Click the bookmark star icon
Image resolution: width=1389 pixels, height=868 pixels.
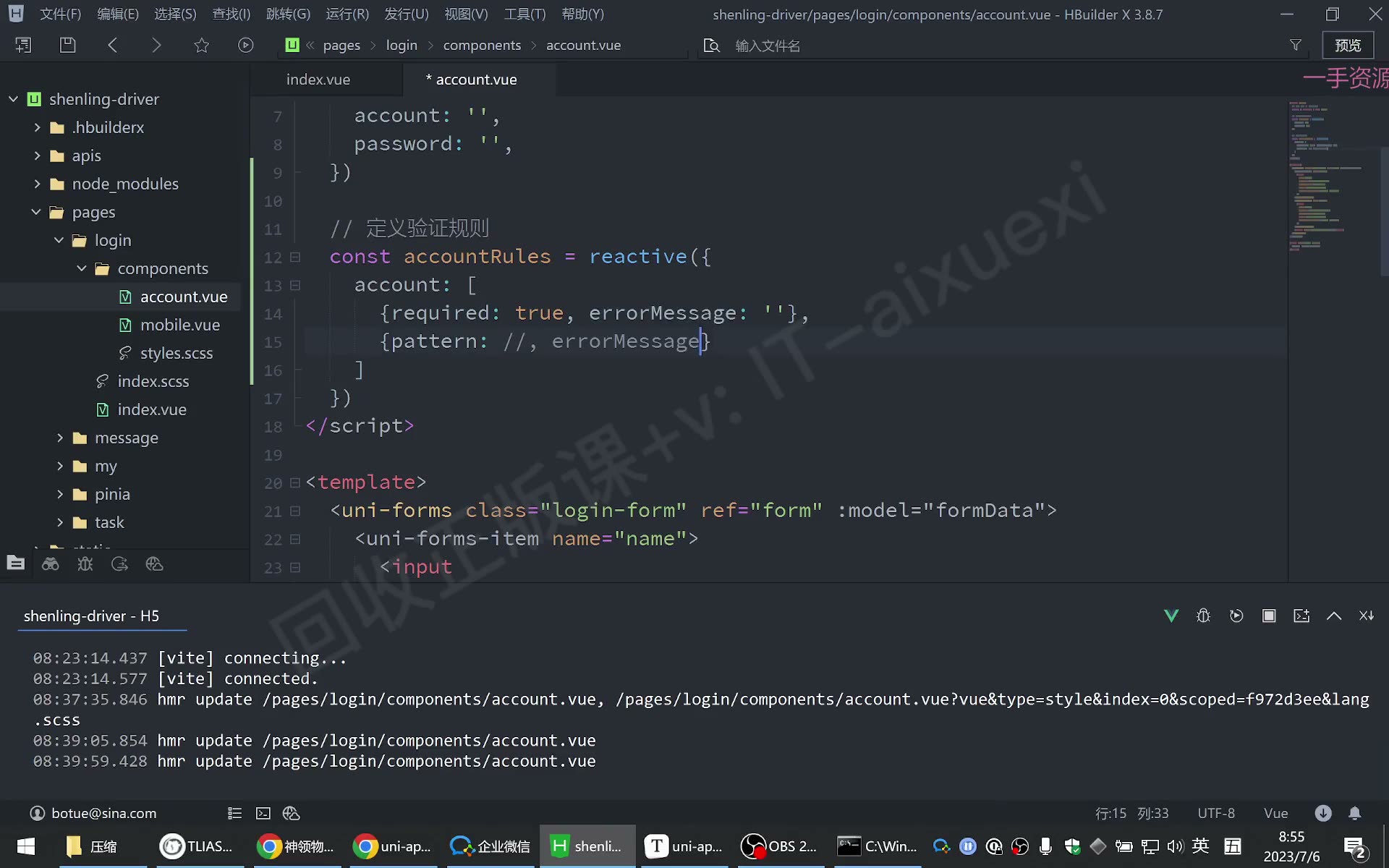[202, 45]
